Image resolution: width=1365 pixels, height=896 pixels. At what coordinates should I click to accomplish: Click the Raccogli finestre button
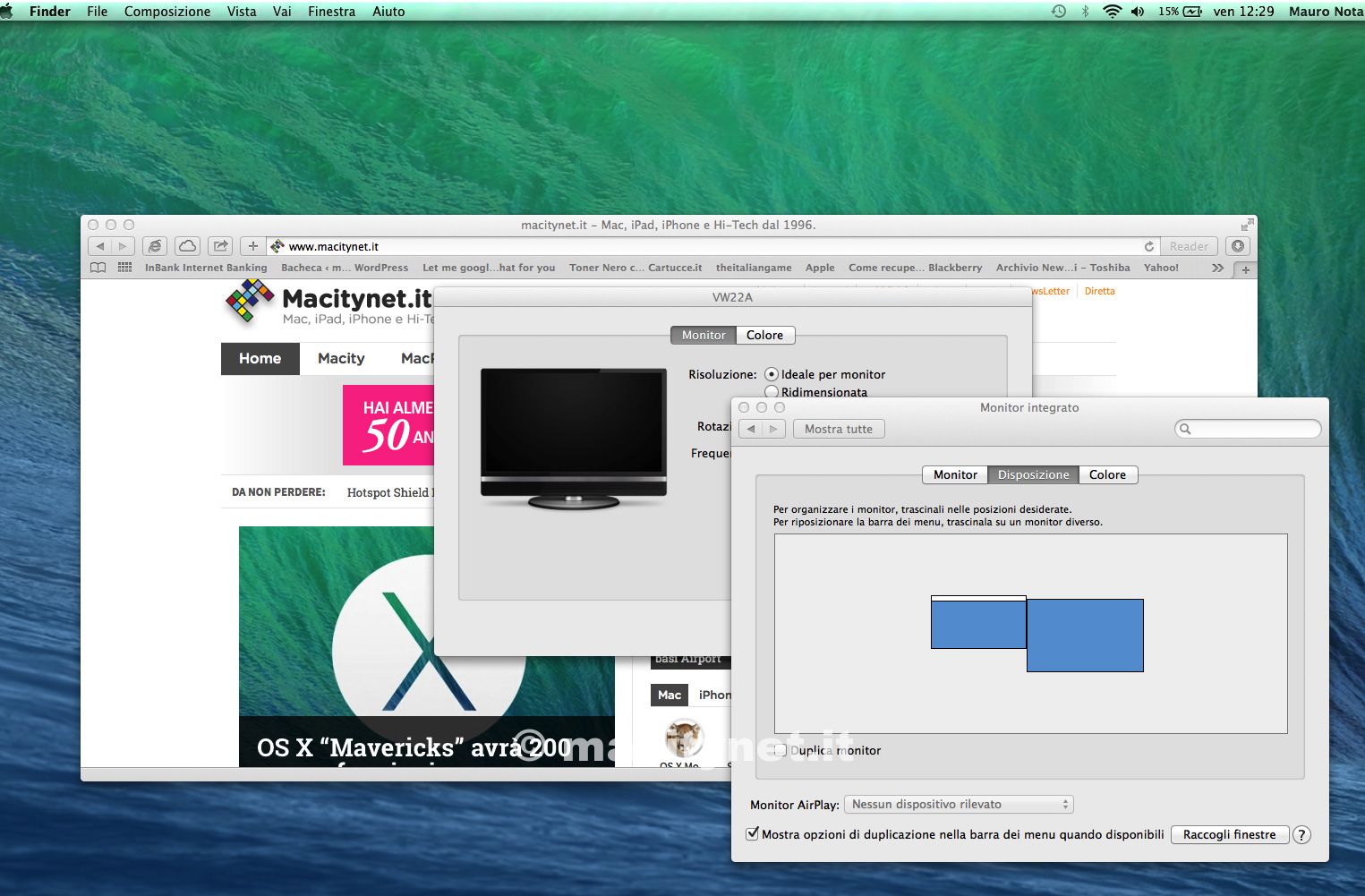1229,835
